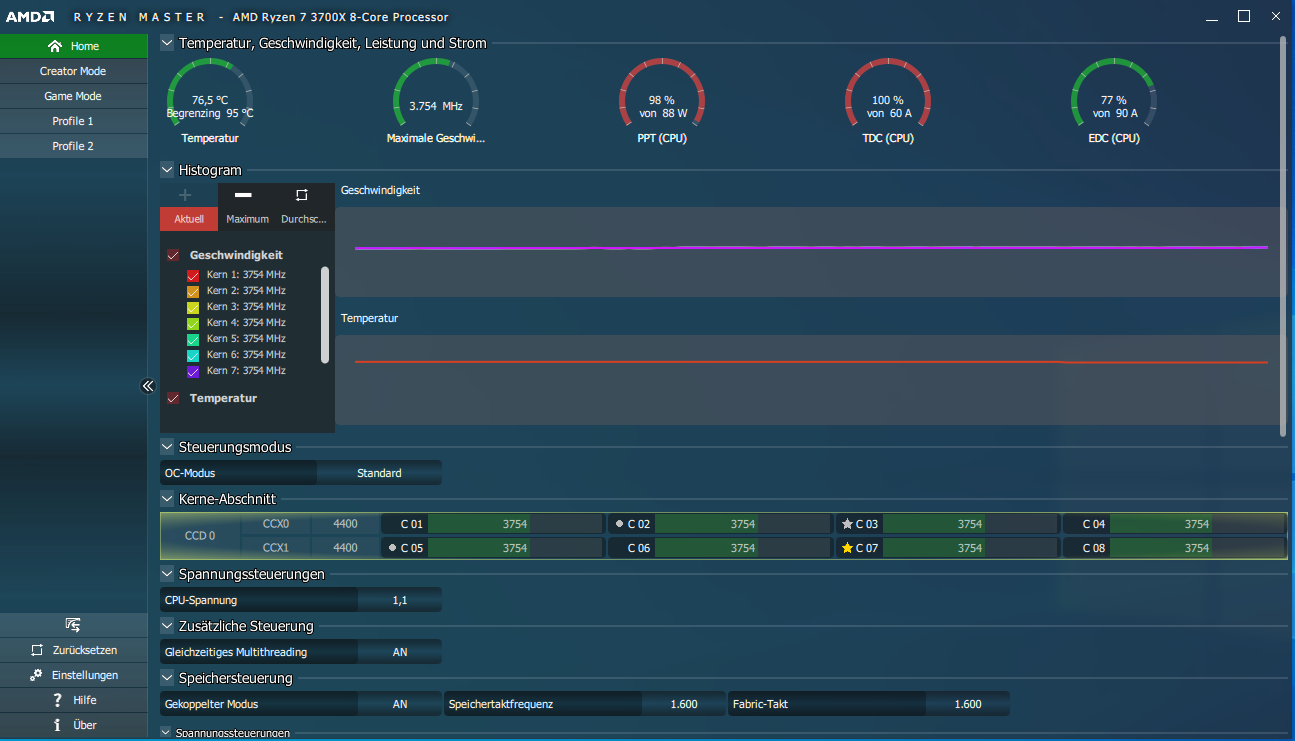Open Über dialog
Screen dimensions: 1295x741
coord(74,725)
